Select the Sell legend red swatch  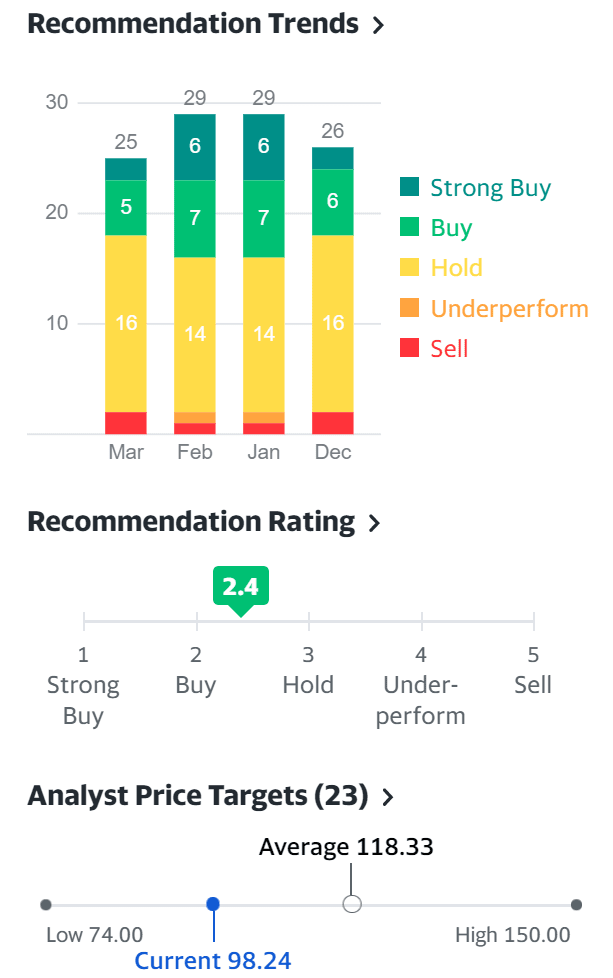coord(410,348)
